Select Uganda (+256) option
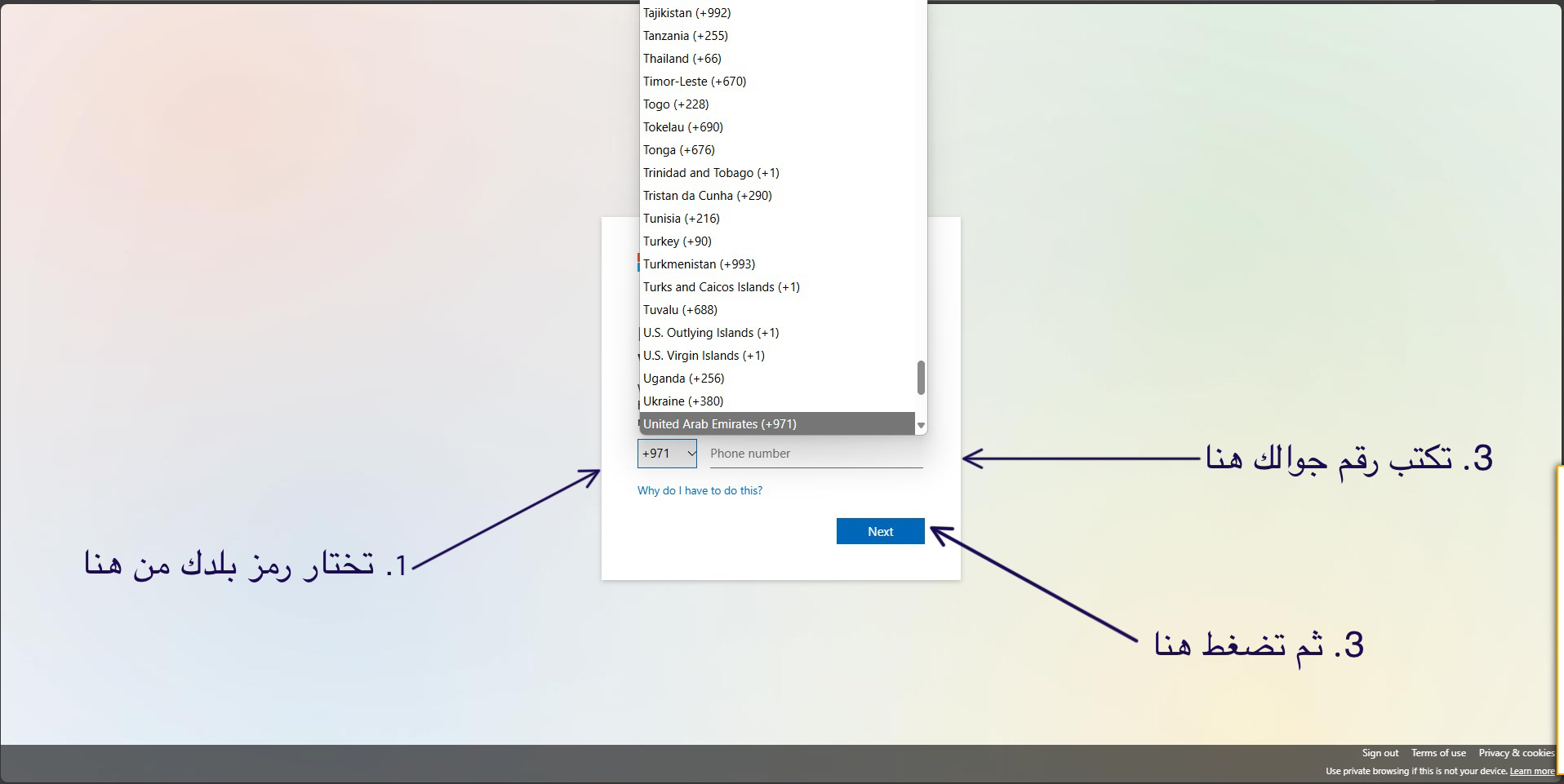Image resolution: width=1564 pixels, height=784 pixels. 683,379
